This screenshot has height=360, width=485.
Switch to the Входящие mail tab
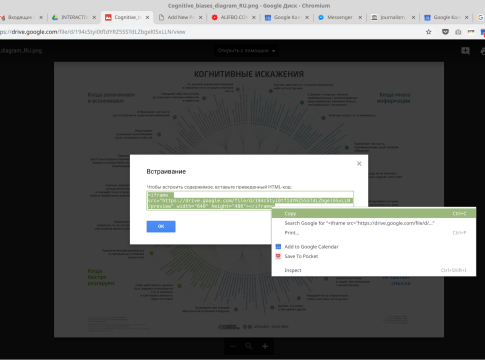click(20, 17)
